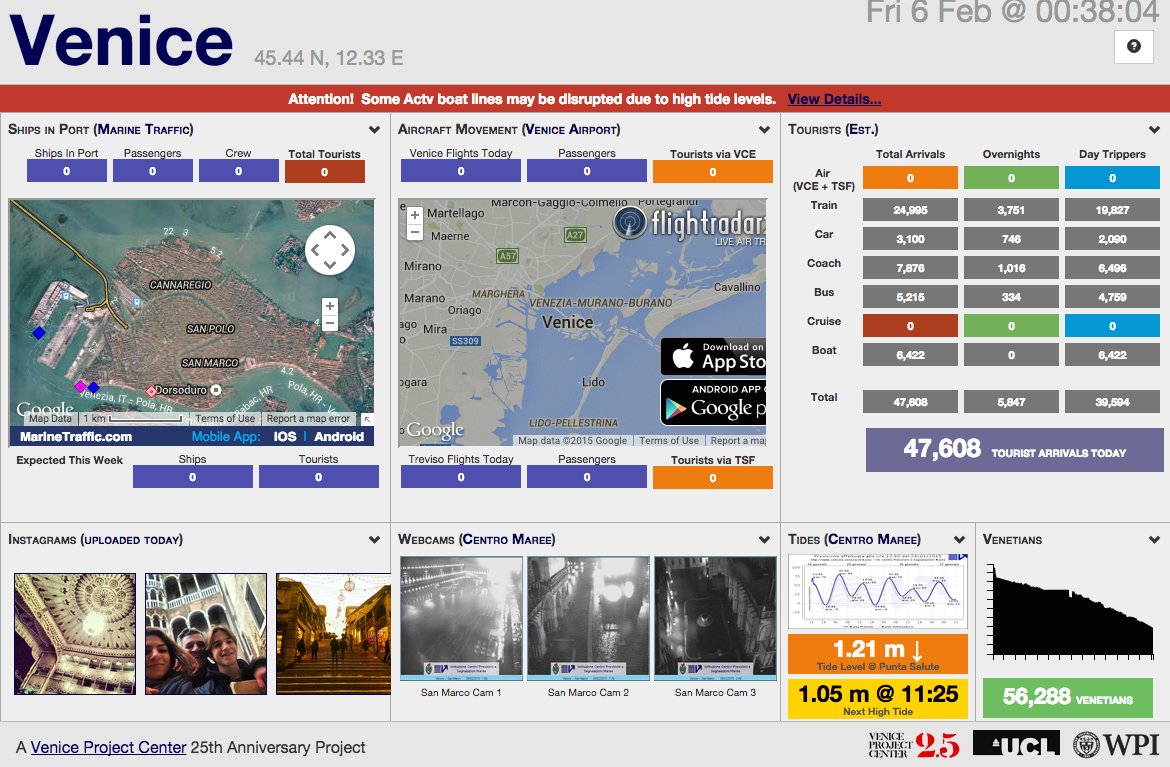Collapse the Aircraft Movement panel
The width and height of the screenshot is (1170, 767).
[x=764, y=130]
